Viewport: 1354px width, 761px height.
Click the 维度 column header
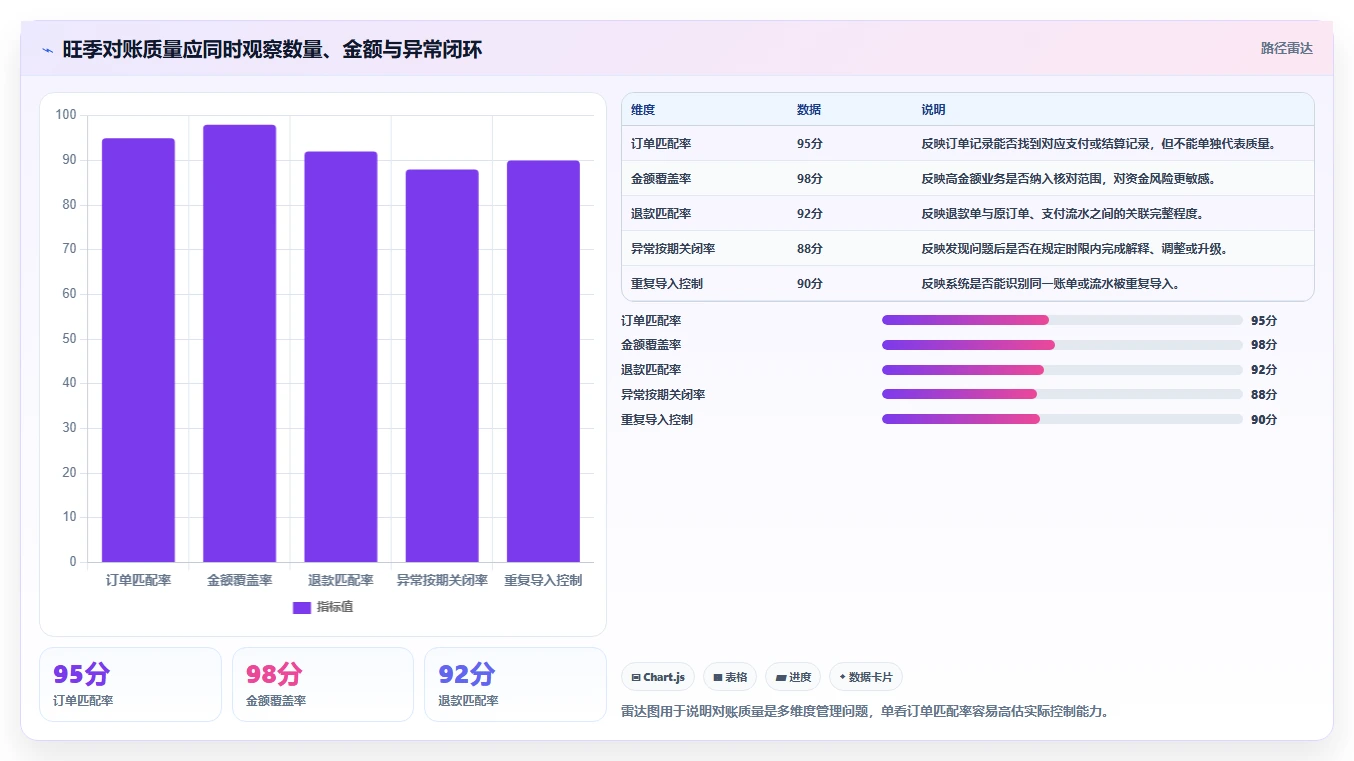pyautogui.click(x=643, y=110)
